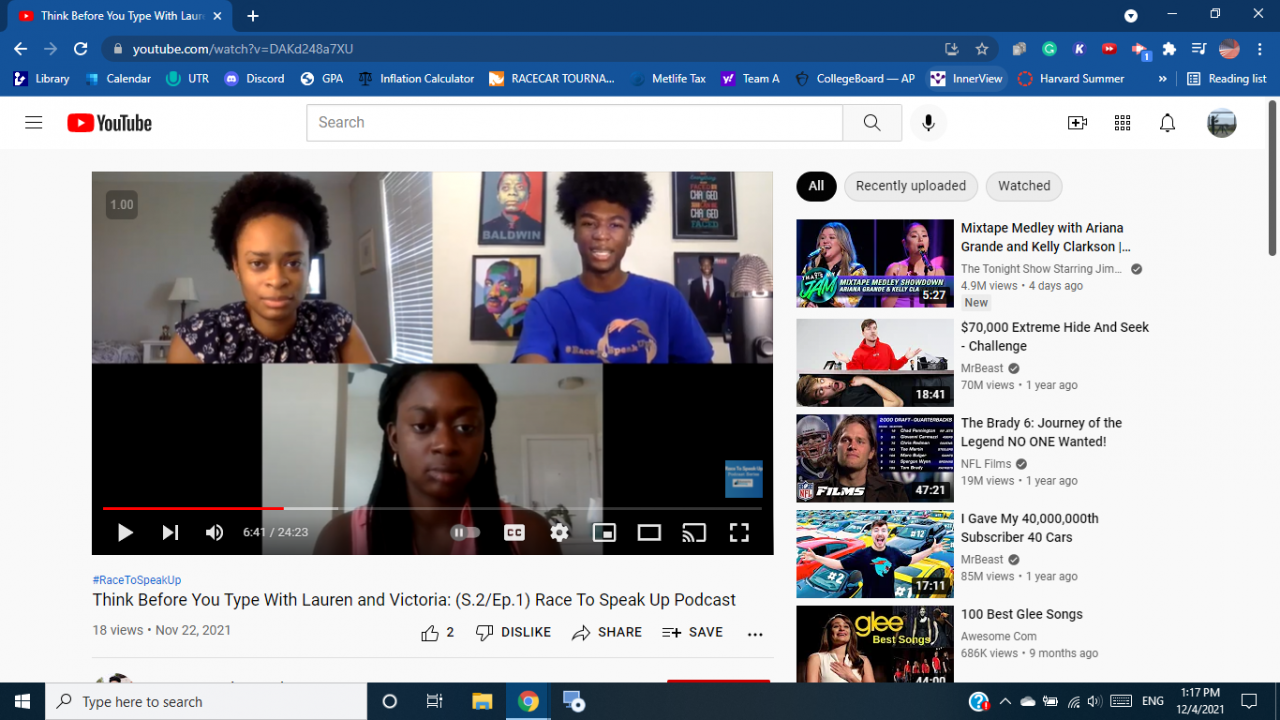Viewport: 1280px width, 720px height.
Task: Open the InnerView bookmark
Action: pos(966,79)
